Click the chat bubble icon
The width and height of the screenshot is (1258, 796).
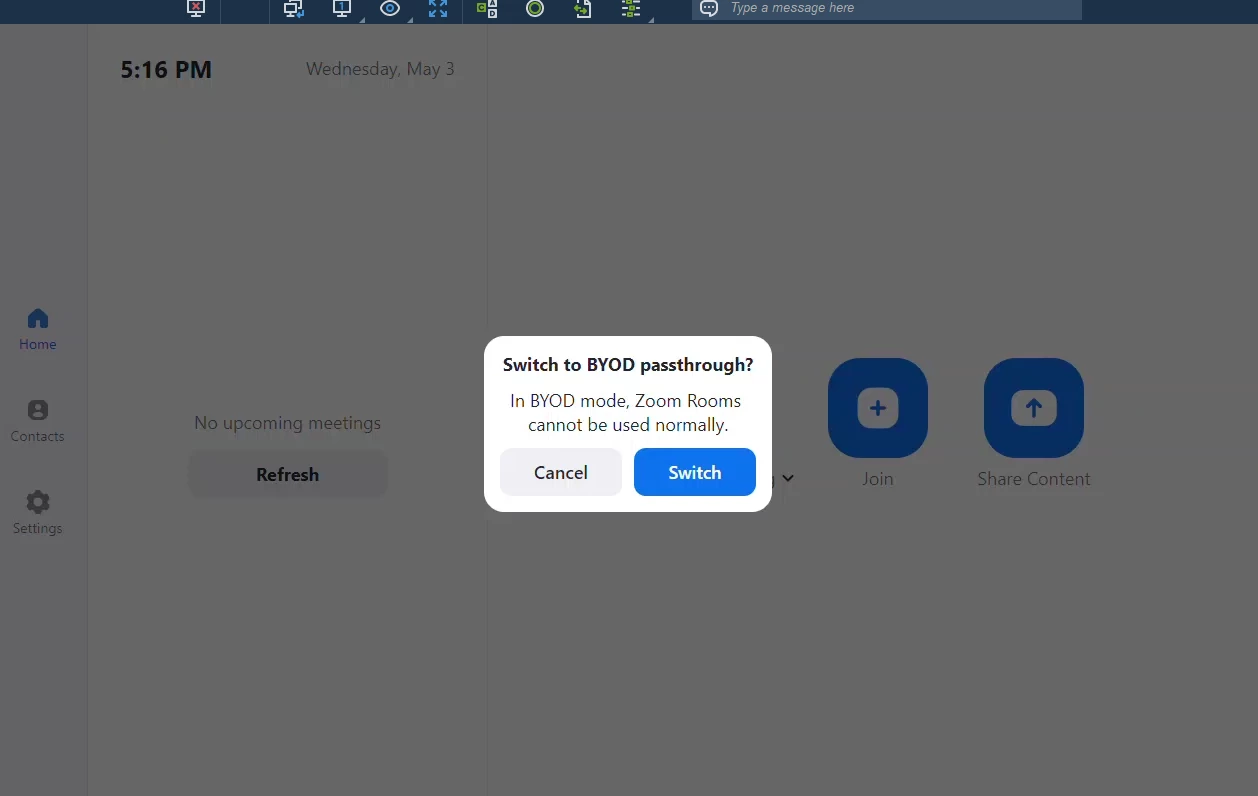[709, 8]
